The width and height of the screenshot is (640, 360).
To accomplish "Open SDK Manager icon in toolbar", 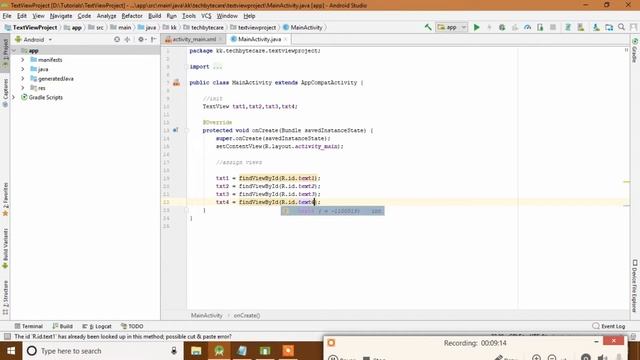I will pyautogui.click(x=596, y=27).
